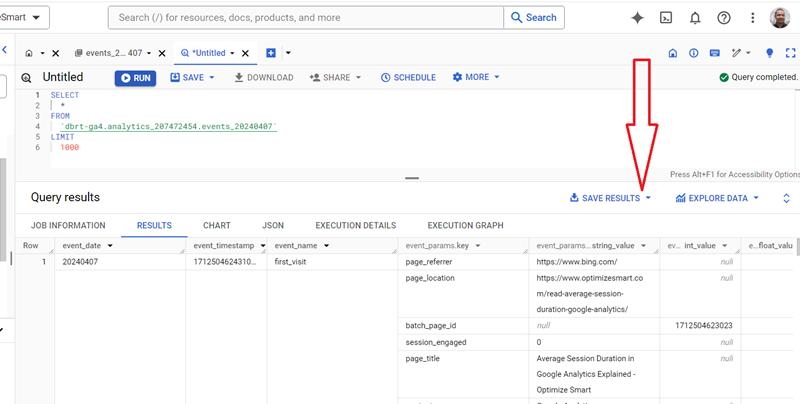Close the home tab

coord(56,53)
